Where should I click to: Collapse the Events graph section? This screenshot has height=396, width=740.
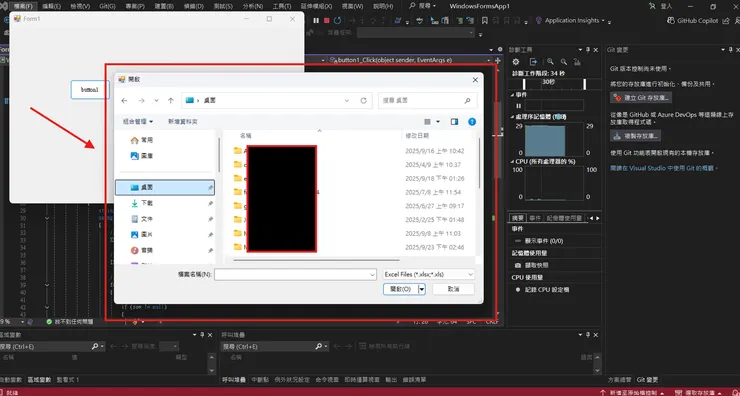513,94
